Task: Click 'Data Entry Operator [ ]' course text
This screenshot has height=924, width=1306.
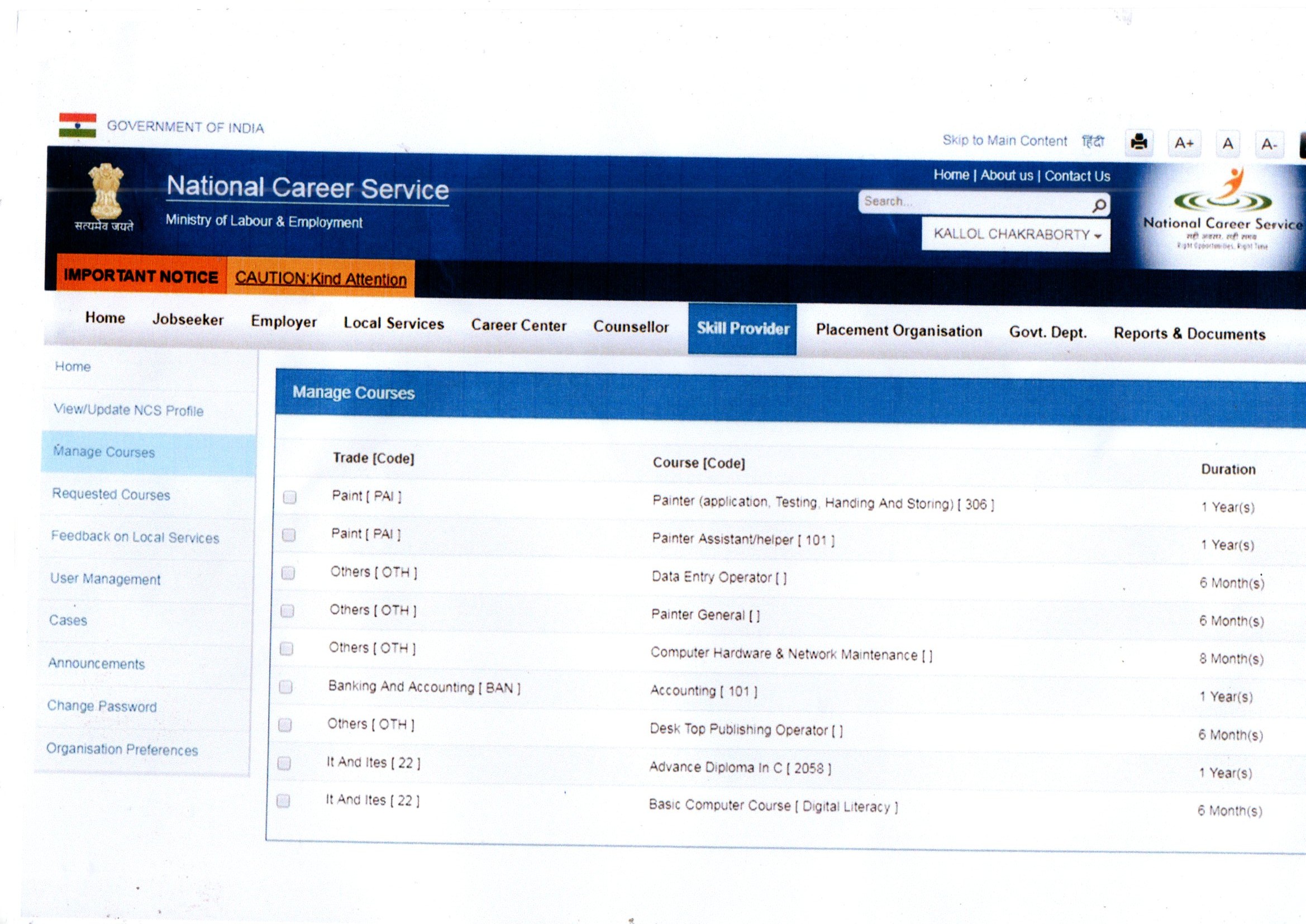Action: [x=719, y=578]
